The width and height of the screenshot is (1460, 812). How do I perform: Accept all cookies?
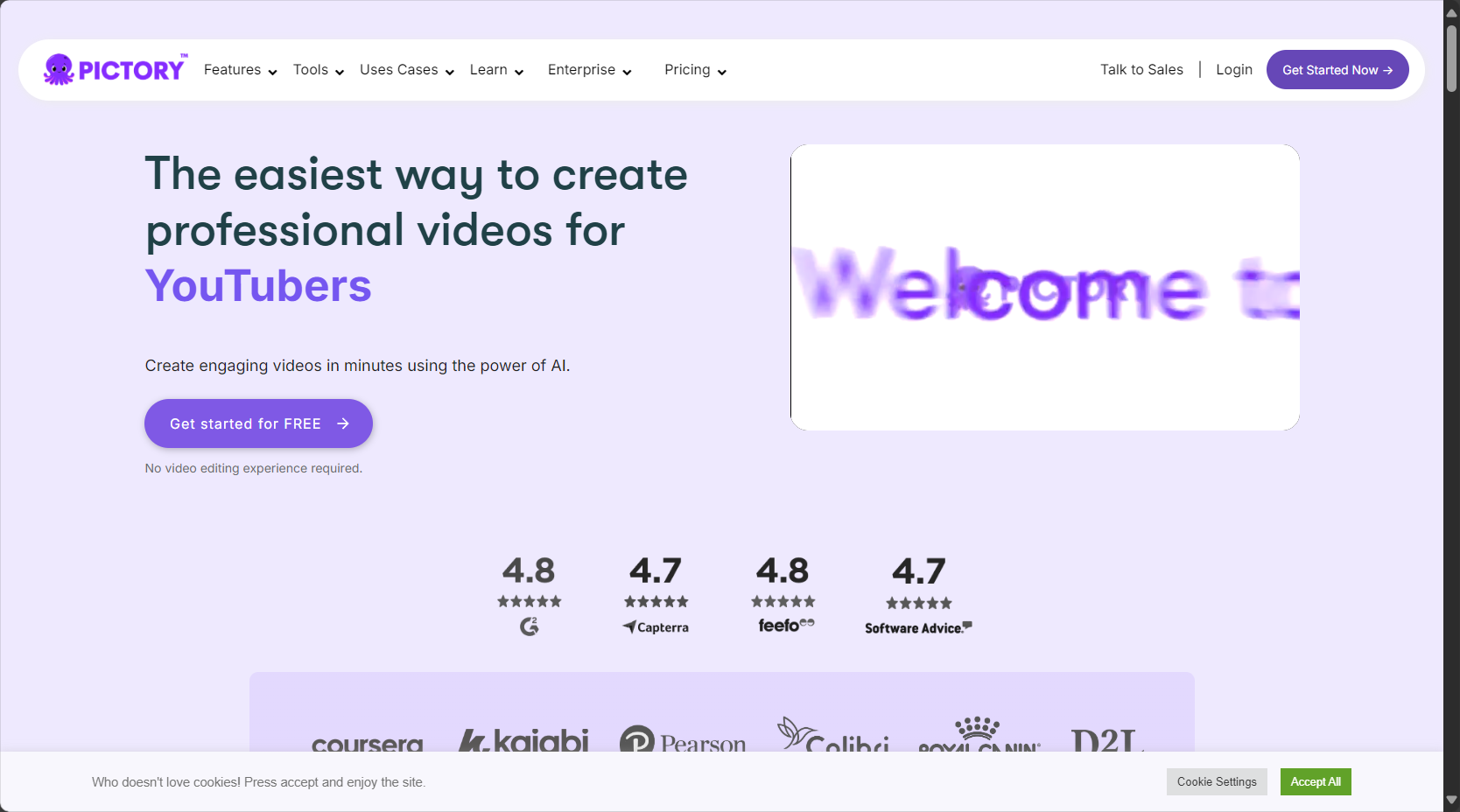1316,781
